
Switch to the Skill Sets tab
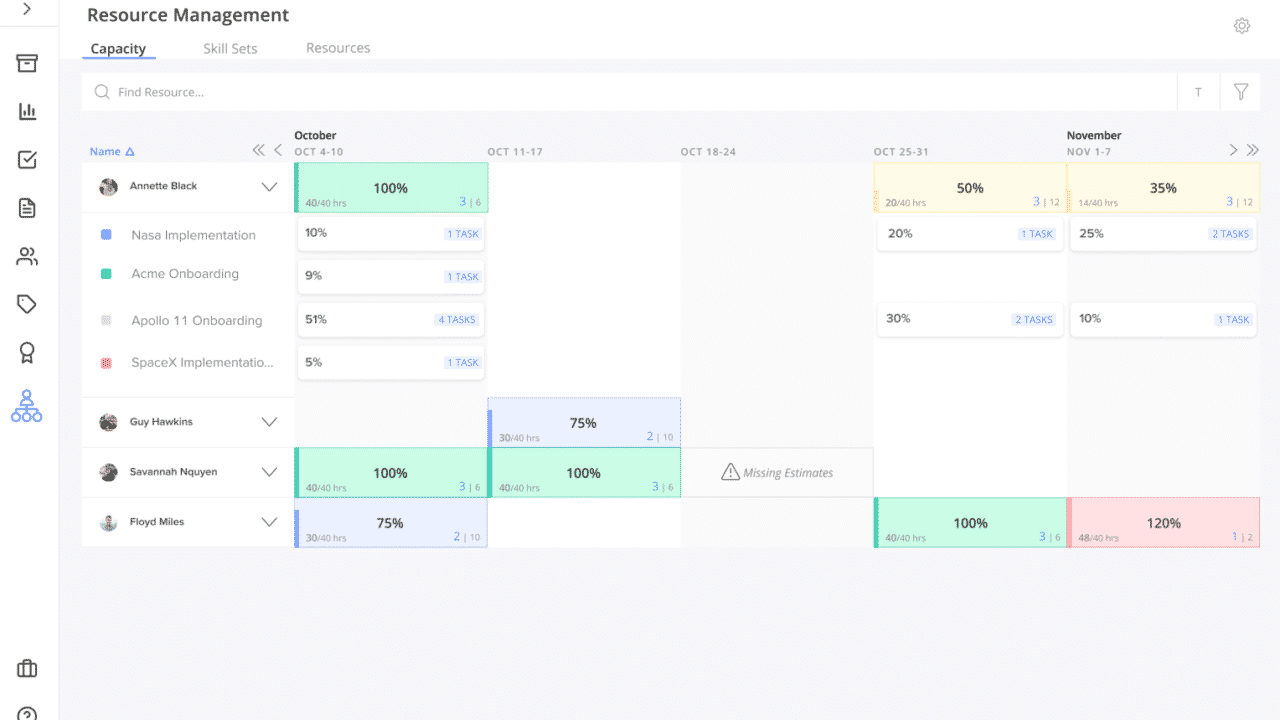(230, 48)
